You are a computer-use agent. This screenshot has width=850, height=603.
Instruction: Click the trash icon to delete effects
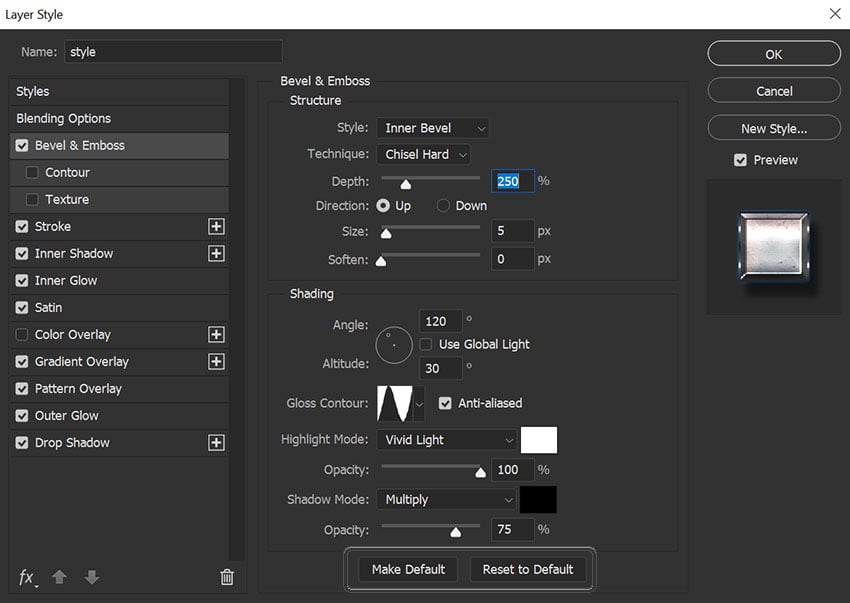pos(227,577)
